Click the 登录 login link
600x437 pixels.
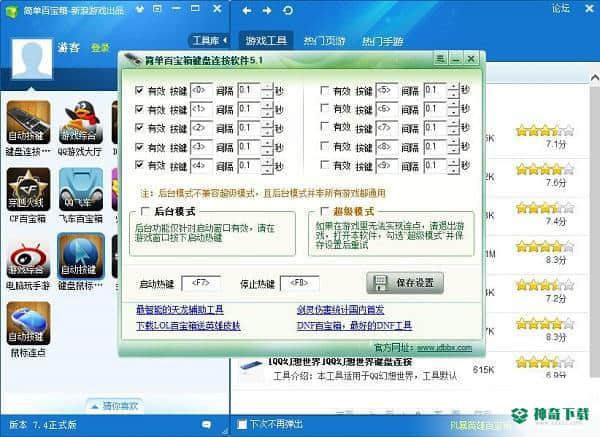(x=100, y=48)
